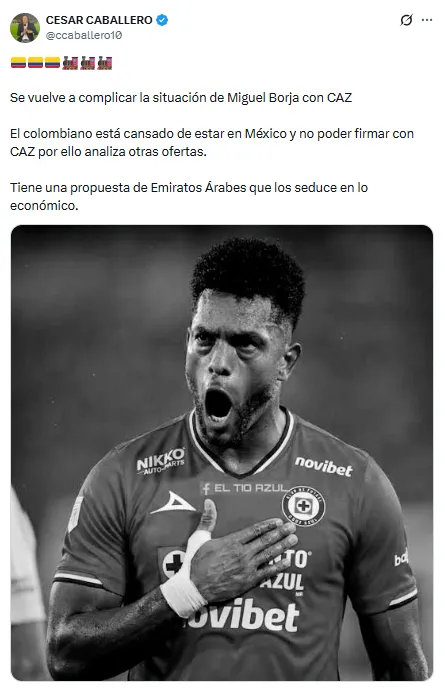Open the three-dot more options menu
The image size is (445, 688).
pyautogui.click(x=427, y=20)
